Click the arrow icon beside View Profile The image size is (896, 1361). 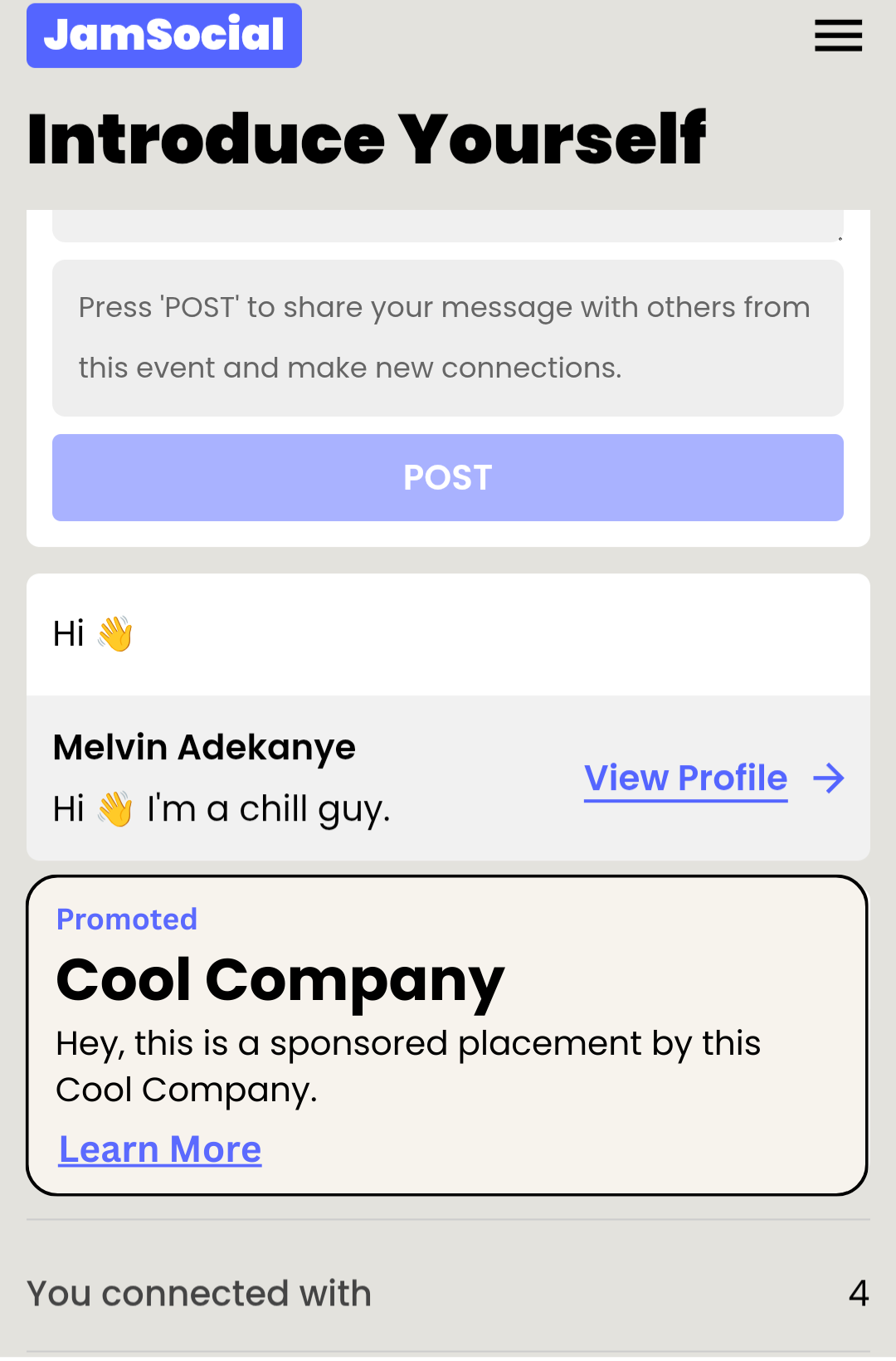coord(828,778)
